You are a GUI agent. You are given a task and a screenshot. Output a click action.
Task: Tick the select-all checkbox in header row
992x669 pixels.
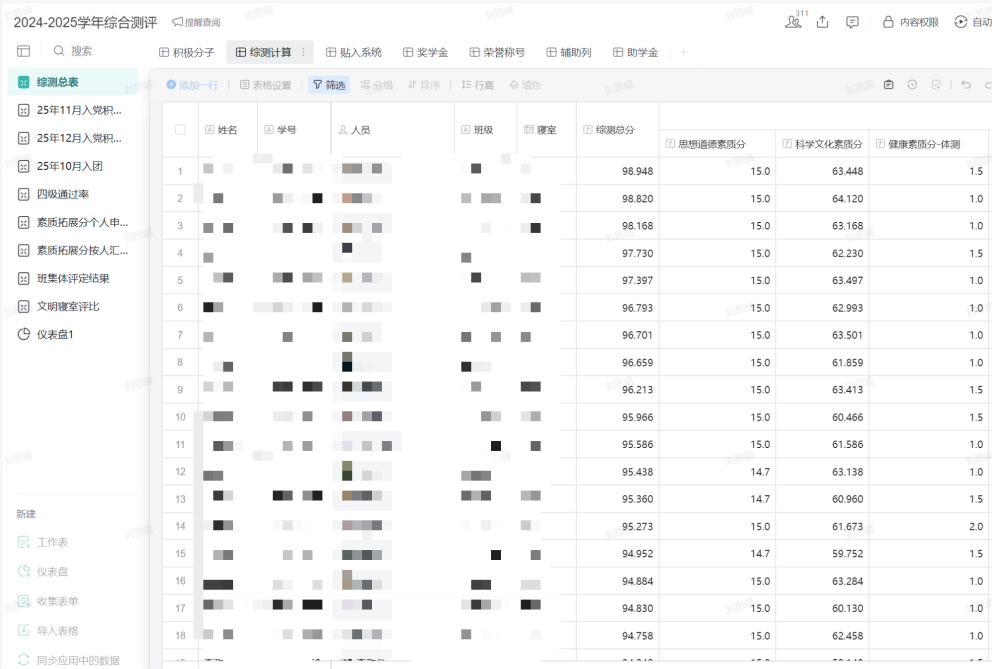click(x=180, y=130)
